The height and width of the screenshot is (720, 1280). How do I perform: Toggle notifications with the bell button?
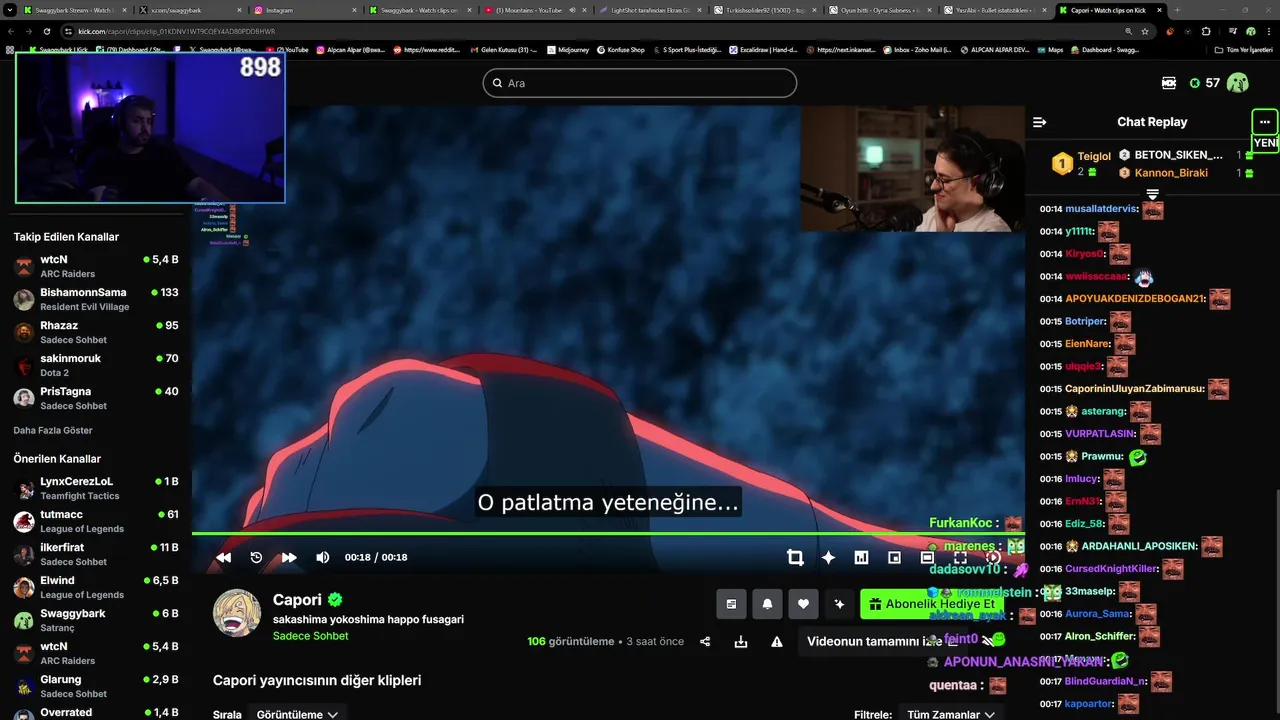[x=767, y=604]
